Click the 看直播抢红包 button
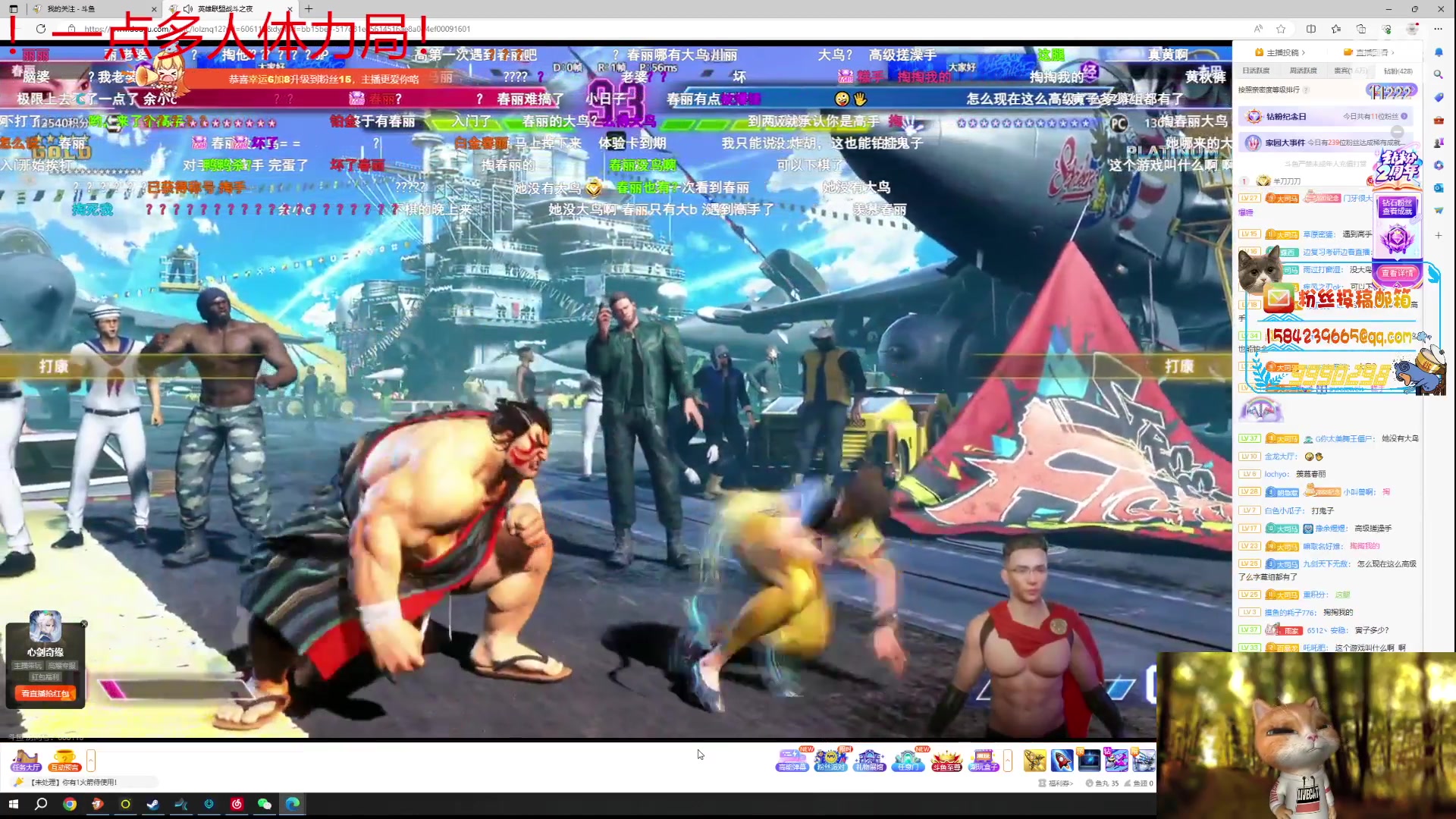Screen dimensions: 1456x819 [x=45, y=694]
